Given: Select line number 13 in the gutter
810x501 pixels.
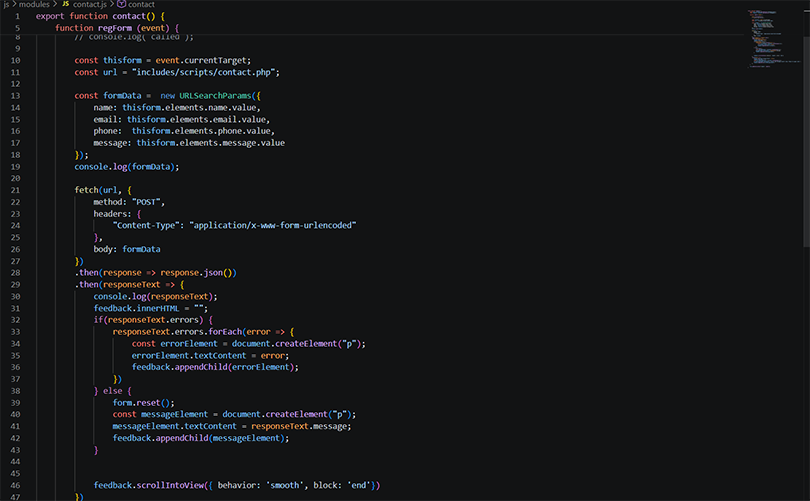Looking at the screenshot, I should click(15, 95).
